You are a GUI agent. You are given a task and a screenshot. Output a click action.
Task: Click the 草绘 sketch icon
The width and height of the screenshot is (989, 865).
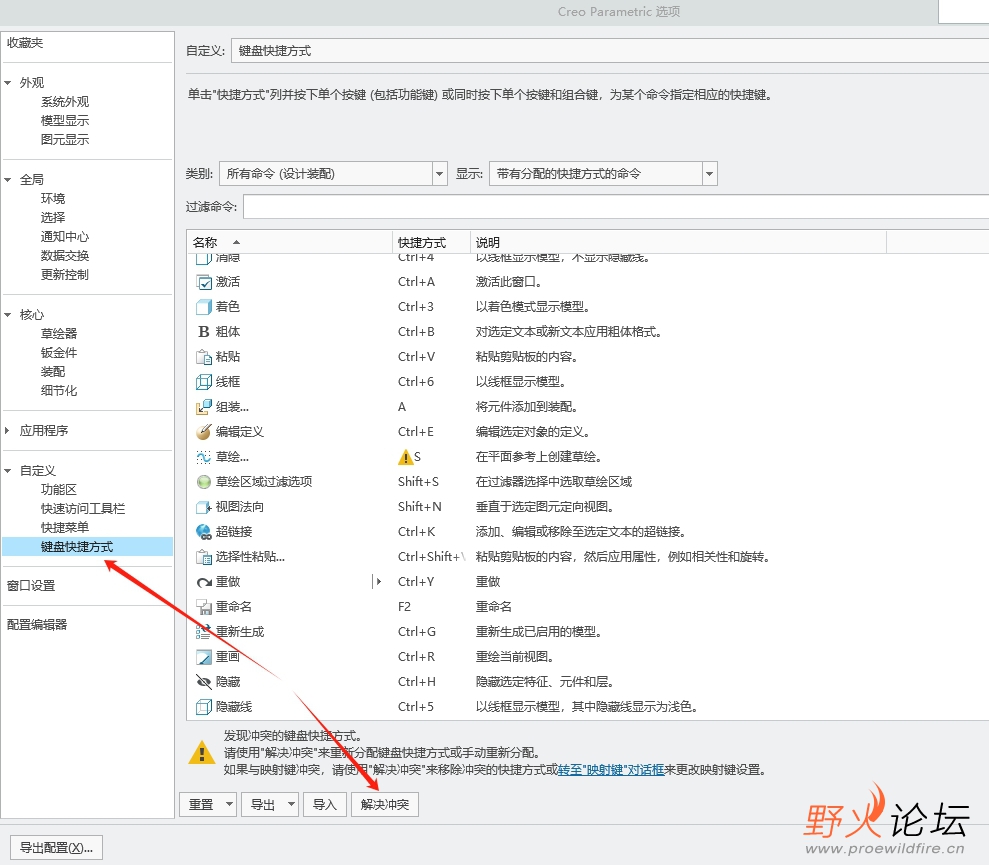click(x=204, y=457)
